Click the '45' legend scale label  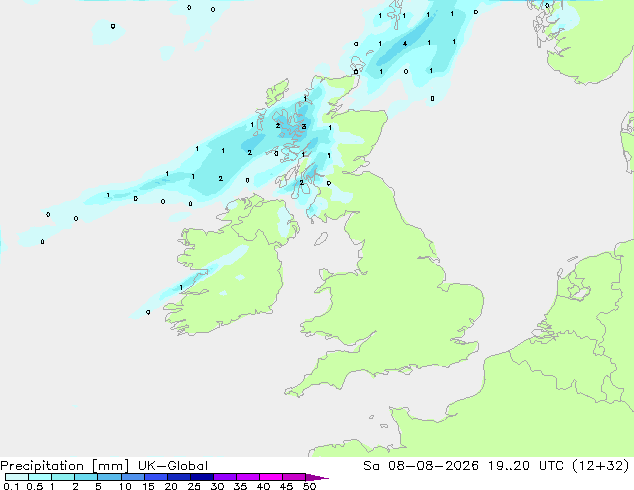(286, 486)
